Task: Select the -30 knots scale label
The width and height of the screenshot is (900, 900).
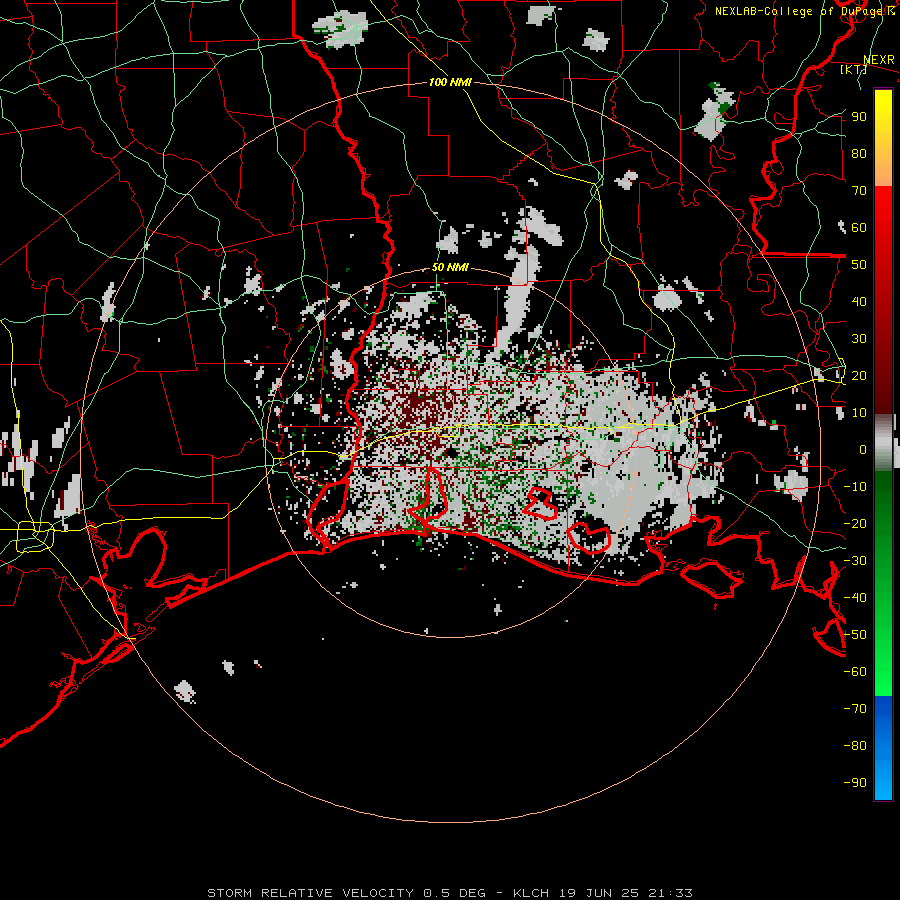Action: tap(855, 561)
